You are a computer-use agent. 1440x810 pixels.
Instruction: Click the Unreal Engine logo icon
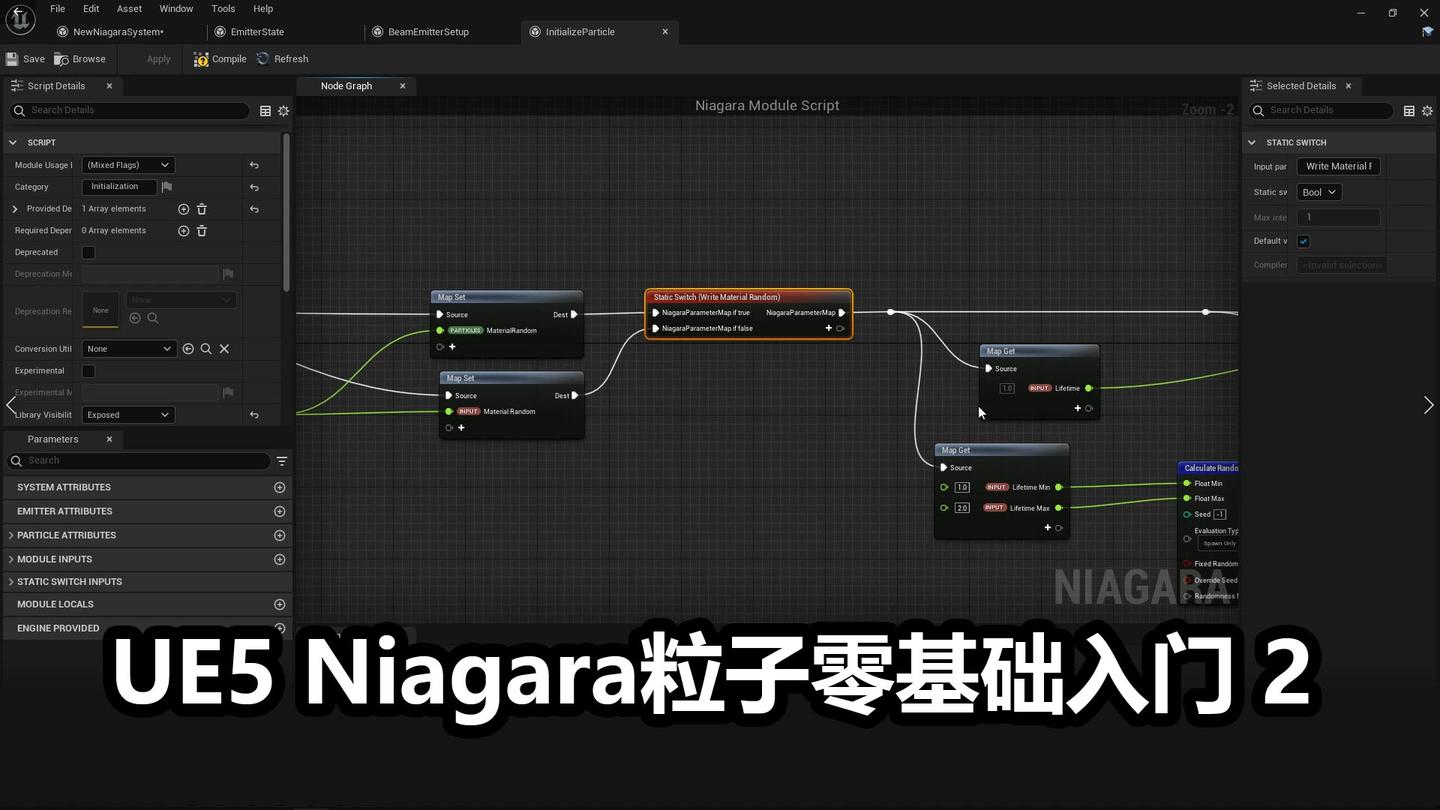[x=20, y=19]
